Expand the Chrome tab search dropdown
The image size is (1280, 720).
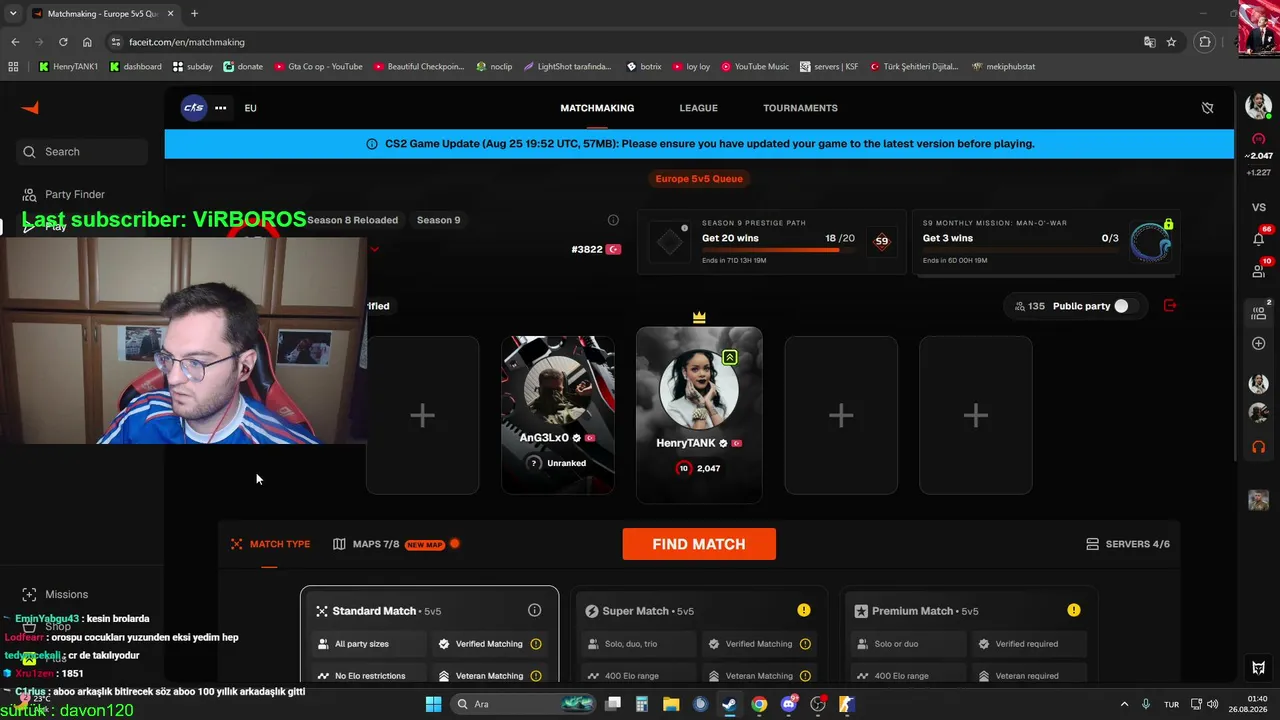tap(13, 13)
